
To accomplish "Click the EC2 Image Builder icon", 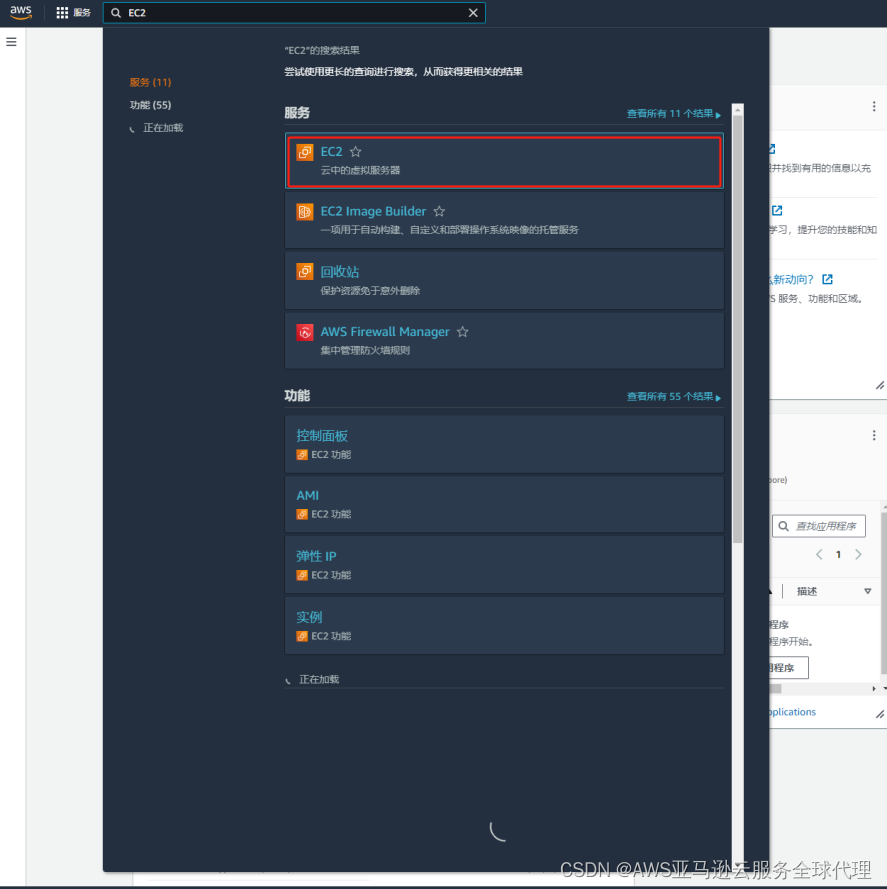I will click(x=305, y=211).
